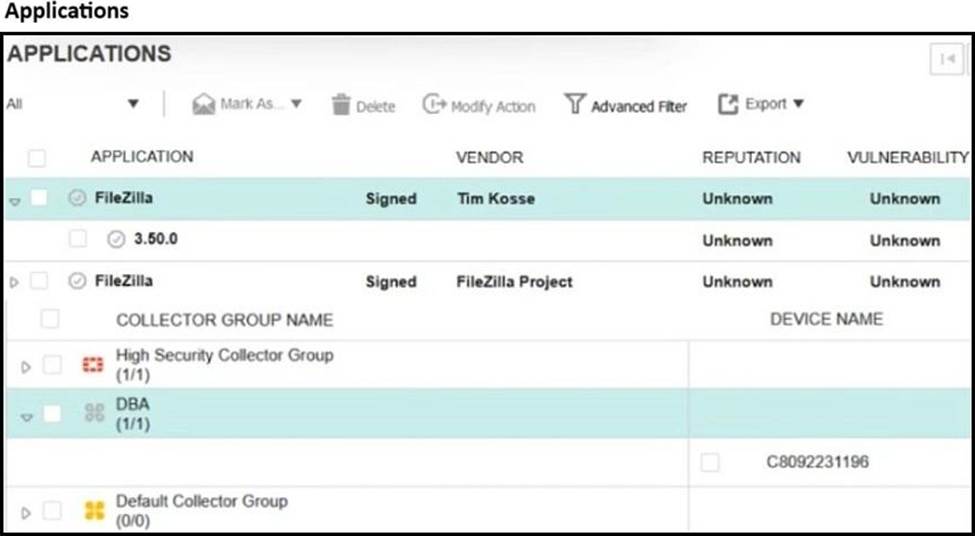
Task: Select the device C8092231196 checkbox
Action: tap(710, 462)
